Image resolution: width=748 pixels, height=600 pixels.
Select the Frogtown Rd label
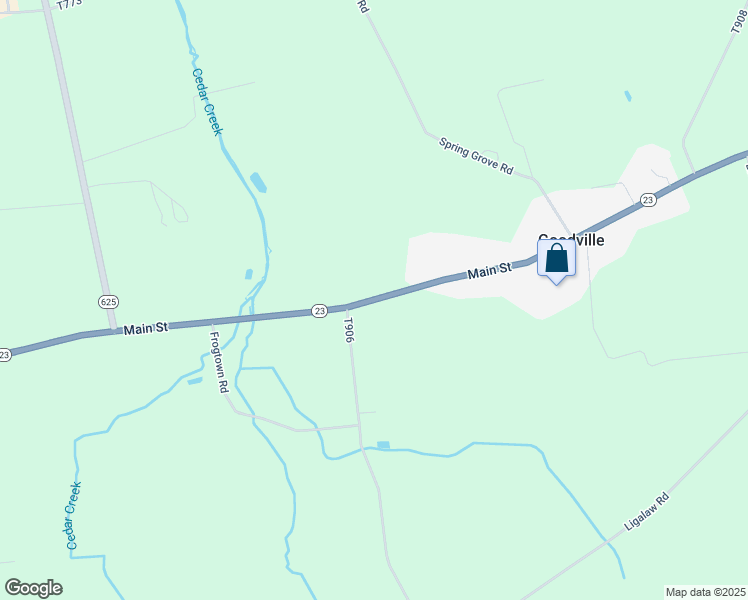pos(218,362)
